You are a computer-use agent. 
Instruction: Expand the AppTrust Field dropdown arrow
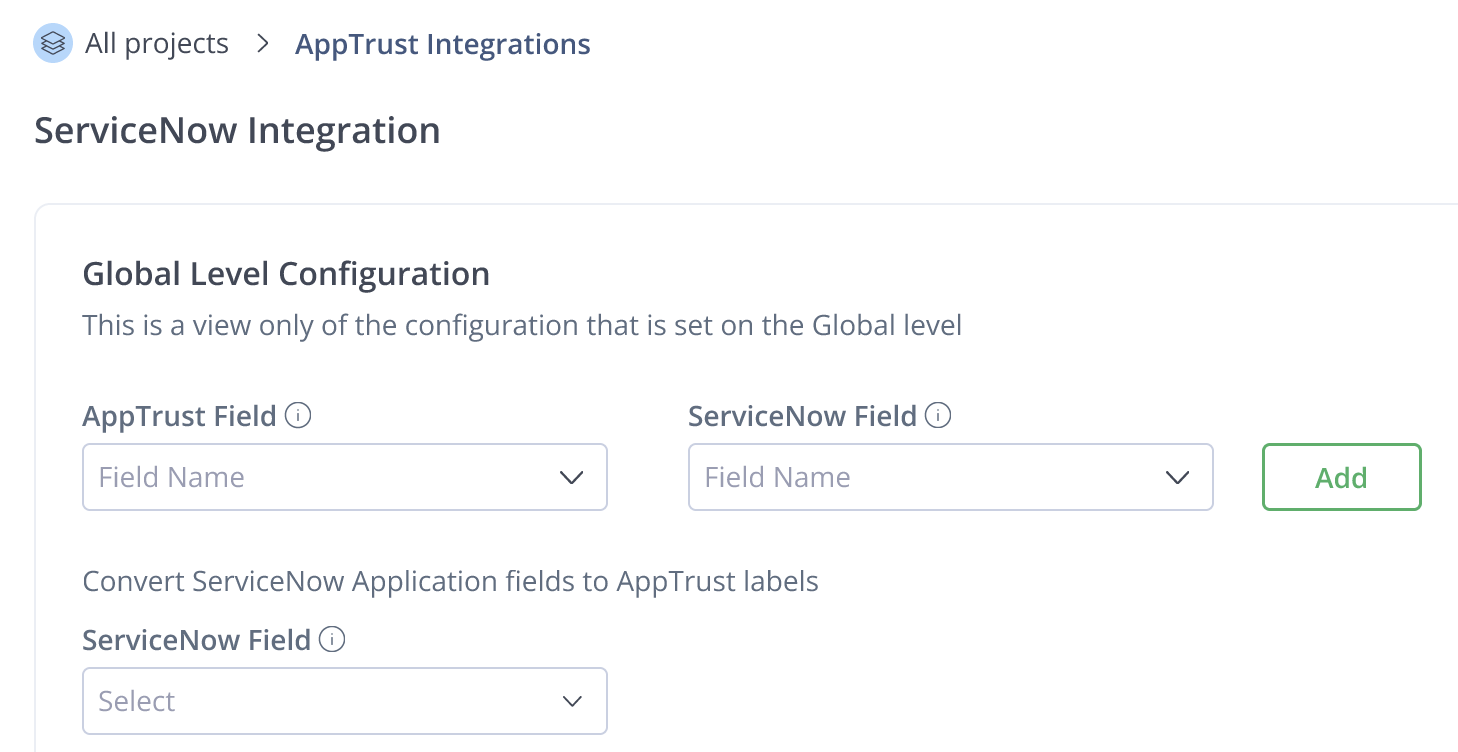[x=572, y=477]
